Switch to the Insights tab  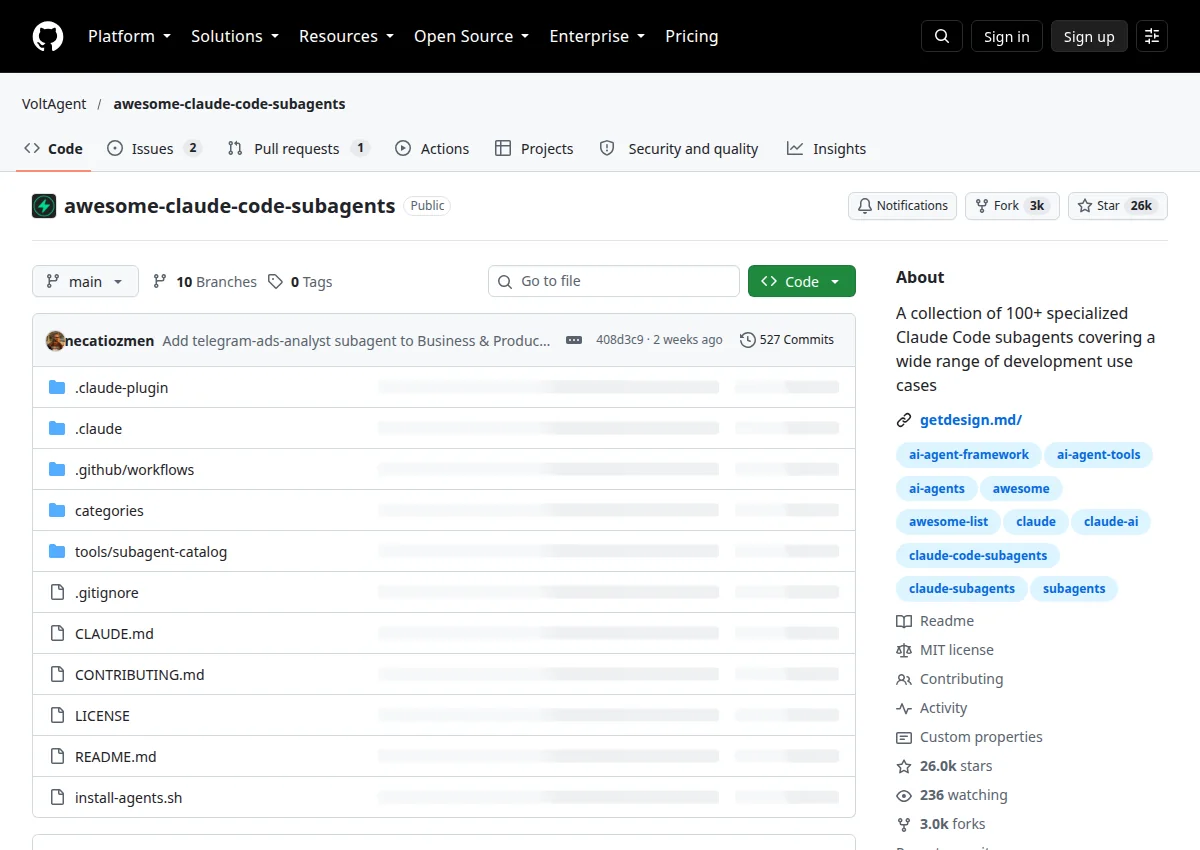(826, 148)
